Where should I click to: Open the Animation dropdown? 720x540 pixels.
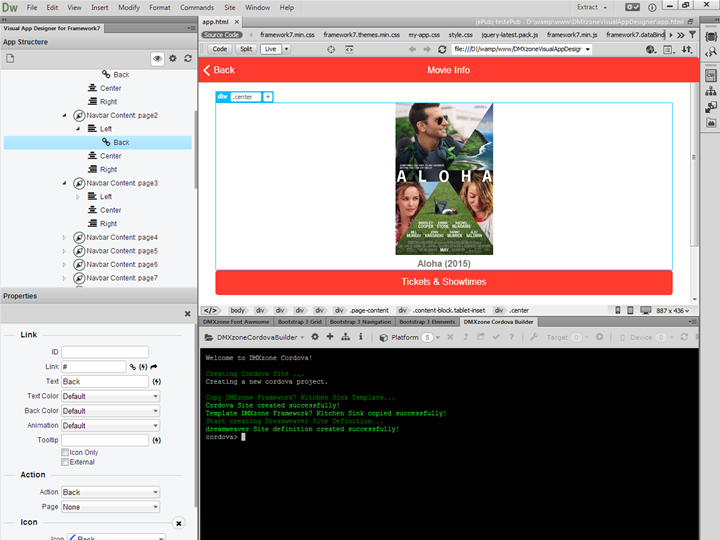click(111, 426)
